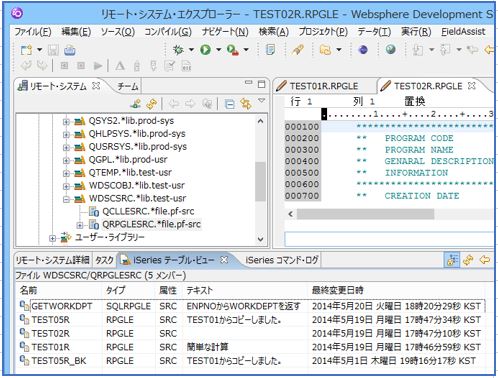Click the Debug bug icon
The width and height of the screenshot is (498, 378).
[178, 50]
